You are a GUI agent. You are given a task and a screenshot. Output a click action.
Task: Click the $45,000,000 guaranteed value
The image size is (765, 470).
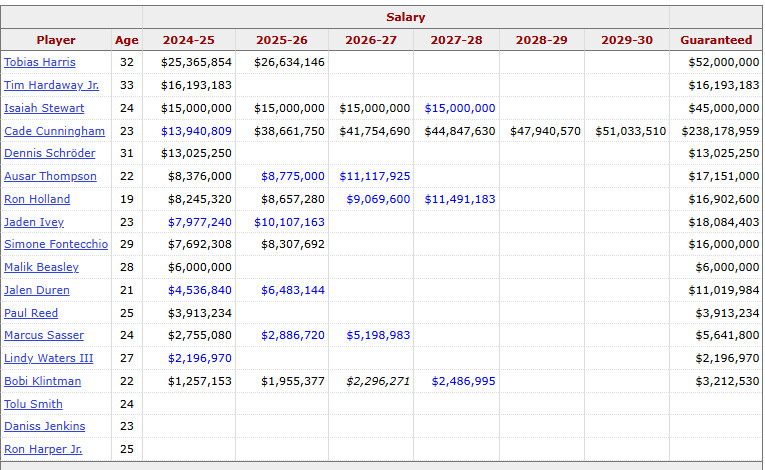pos(724,108)
